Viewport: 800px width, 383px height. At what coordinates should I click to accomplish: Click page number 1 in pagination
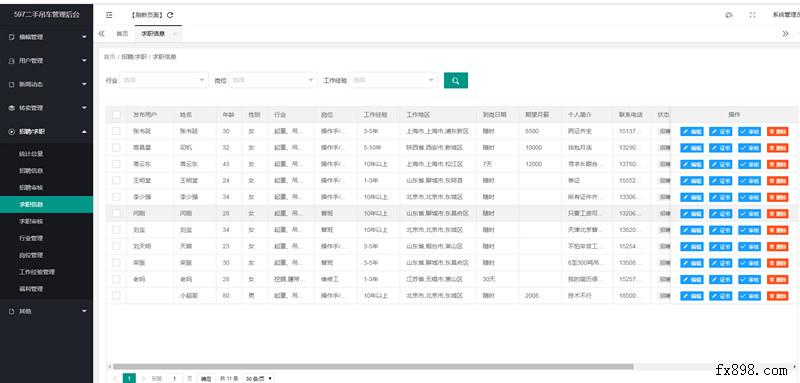pyautogui.click(x=130, y=378)
